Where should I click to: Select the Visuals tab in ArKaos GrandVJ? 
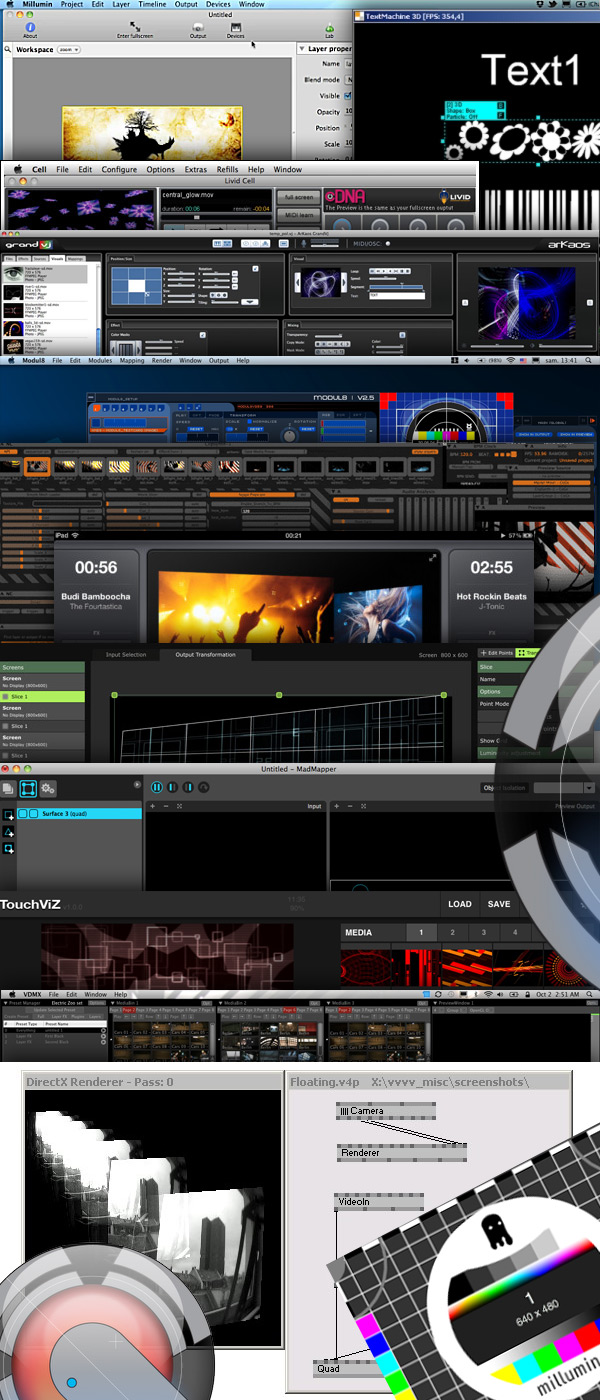pos(57,258)
